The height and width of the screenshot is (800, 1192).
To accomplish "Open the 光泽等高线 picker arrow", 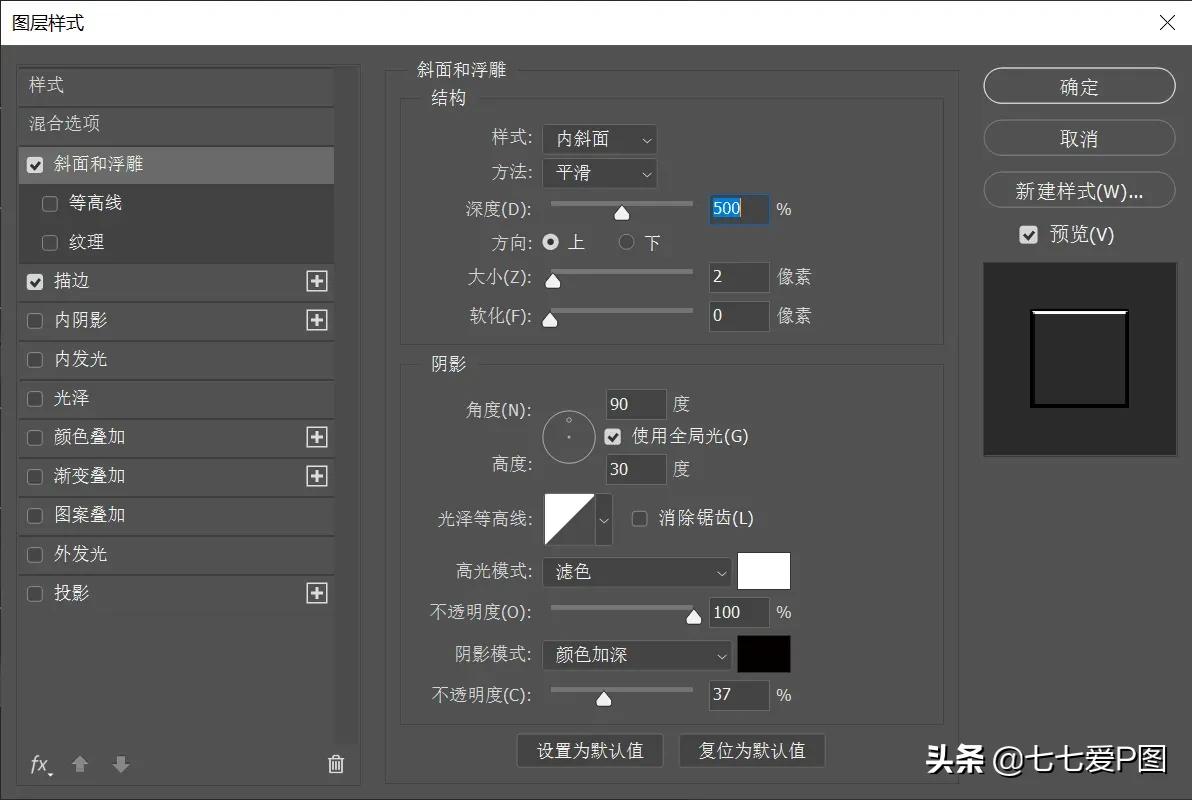I will point(604,519).
